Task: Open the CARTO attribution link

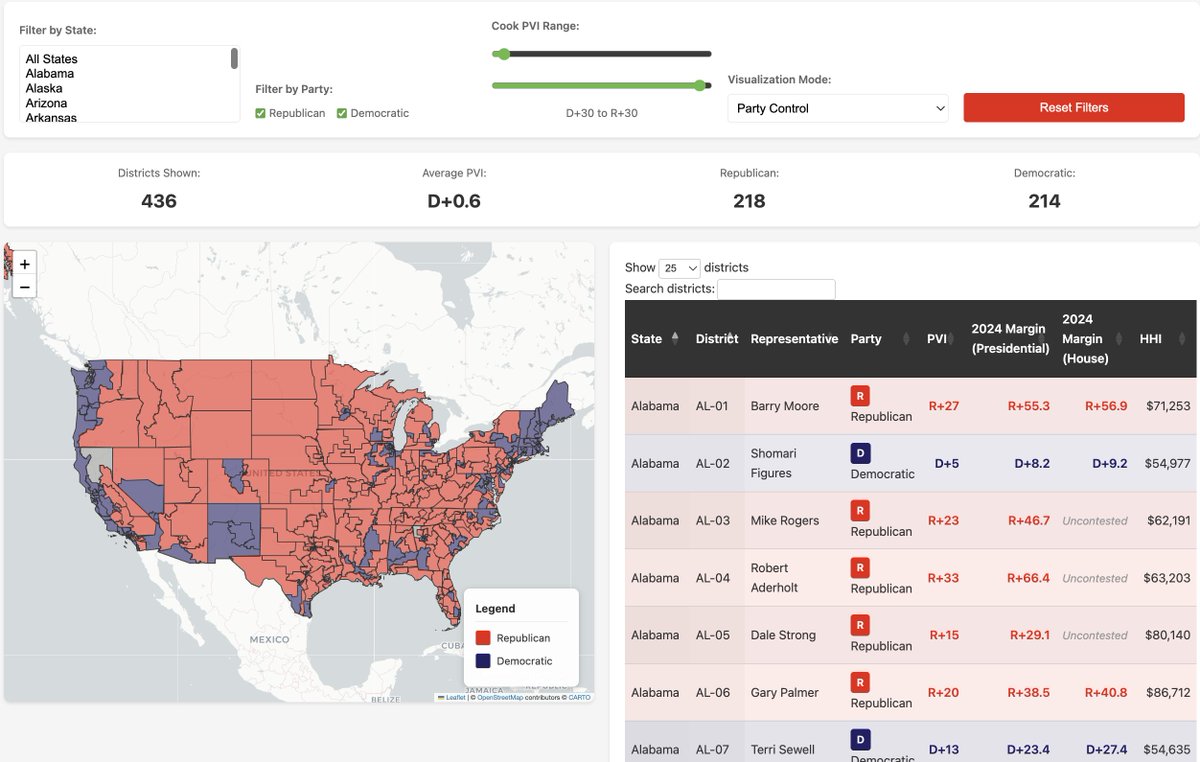Action: (x=580, y=697)
